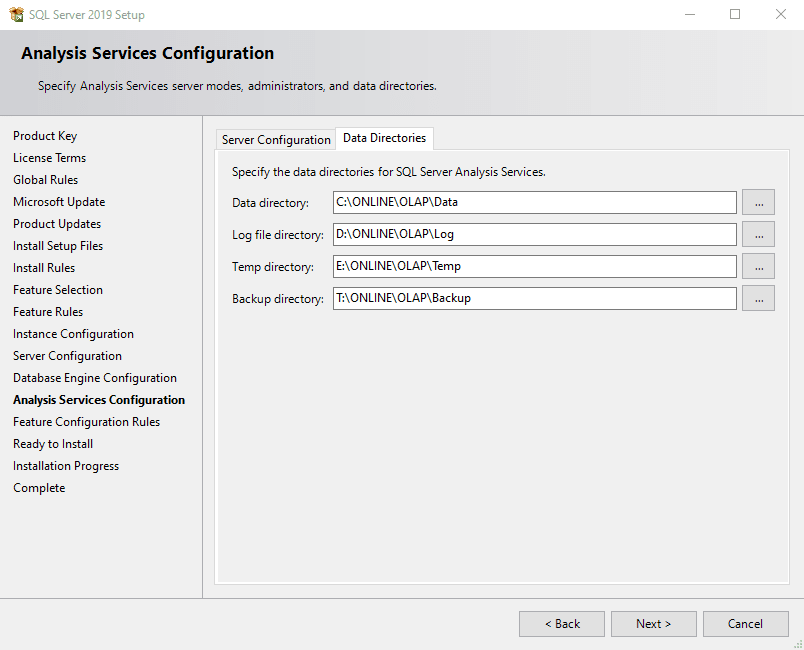Click Feature Selection in the sidebar
The height and width of the screenshot is (650, 804).
pos(58,290)
